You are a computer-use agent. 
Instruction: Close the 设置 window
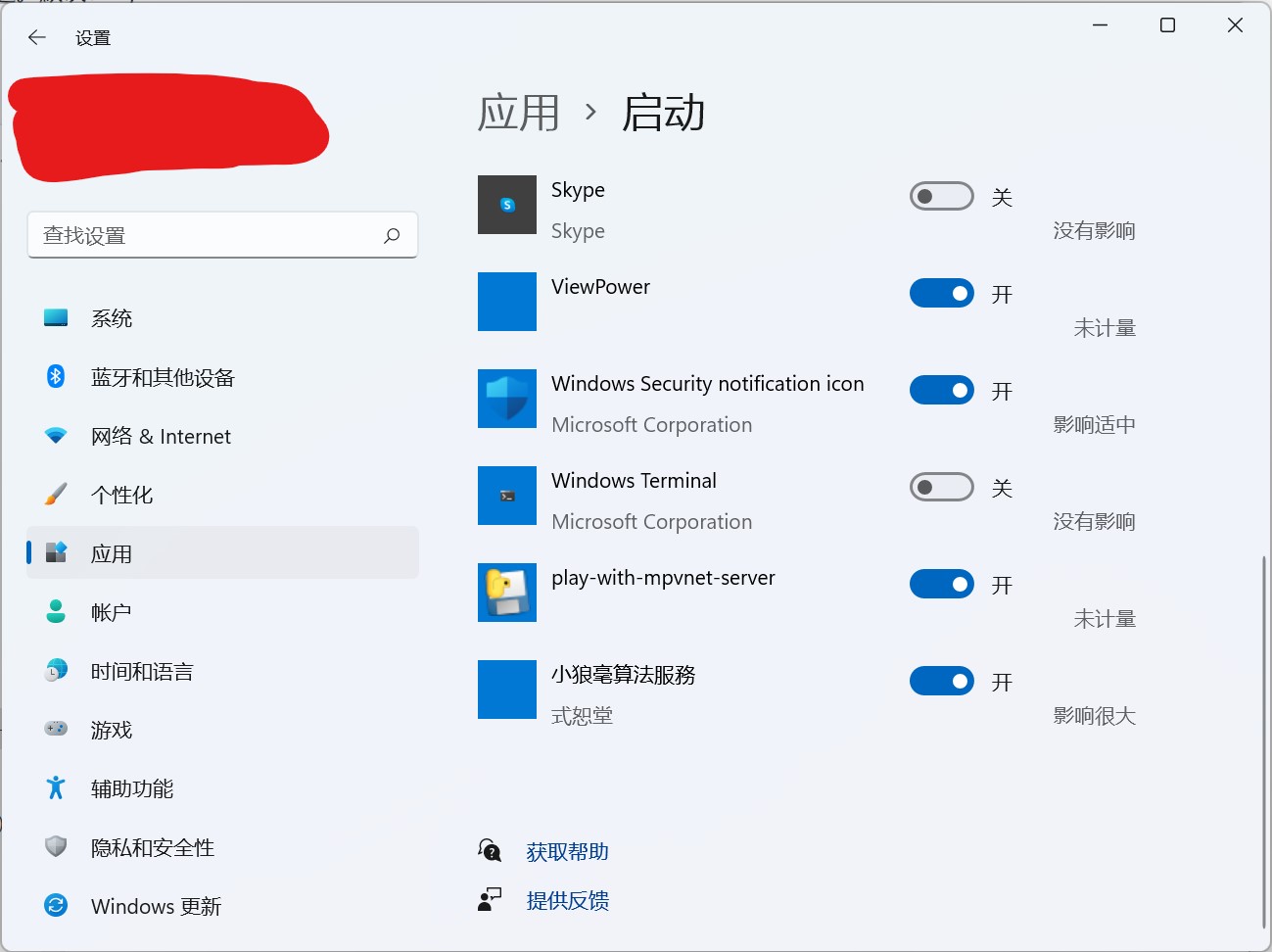pos(1236,25)
